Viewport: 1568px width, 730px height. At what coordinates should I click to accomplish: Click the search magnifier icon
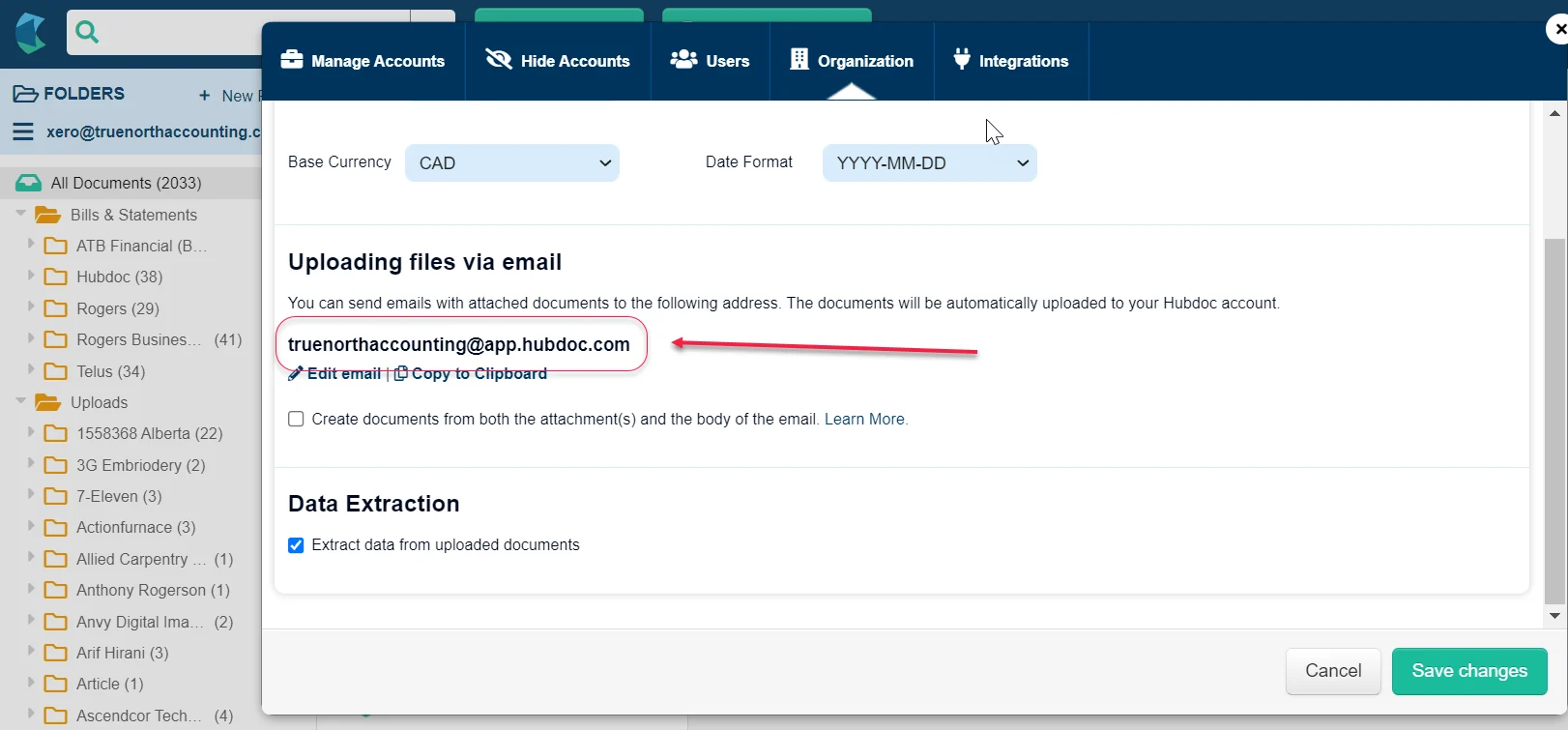(87, 33)
